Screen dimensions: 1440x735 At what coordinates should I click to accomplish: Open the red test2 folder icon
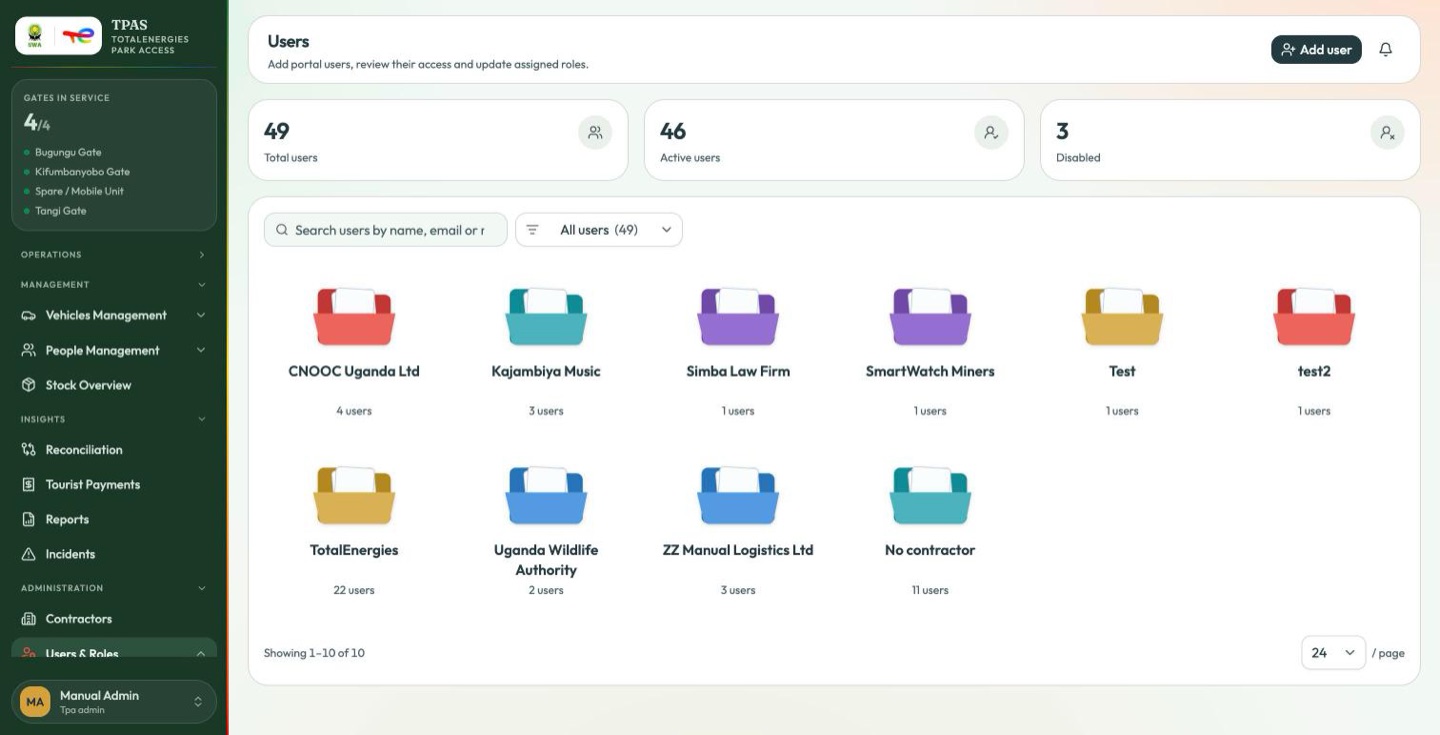[x=1314, y=316]
